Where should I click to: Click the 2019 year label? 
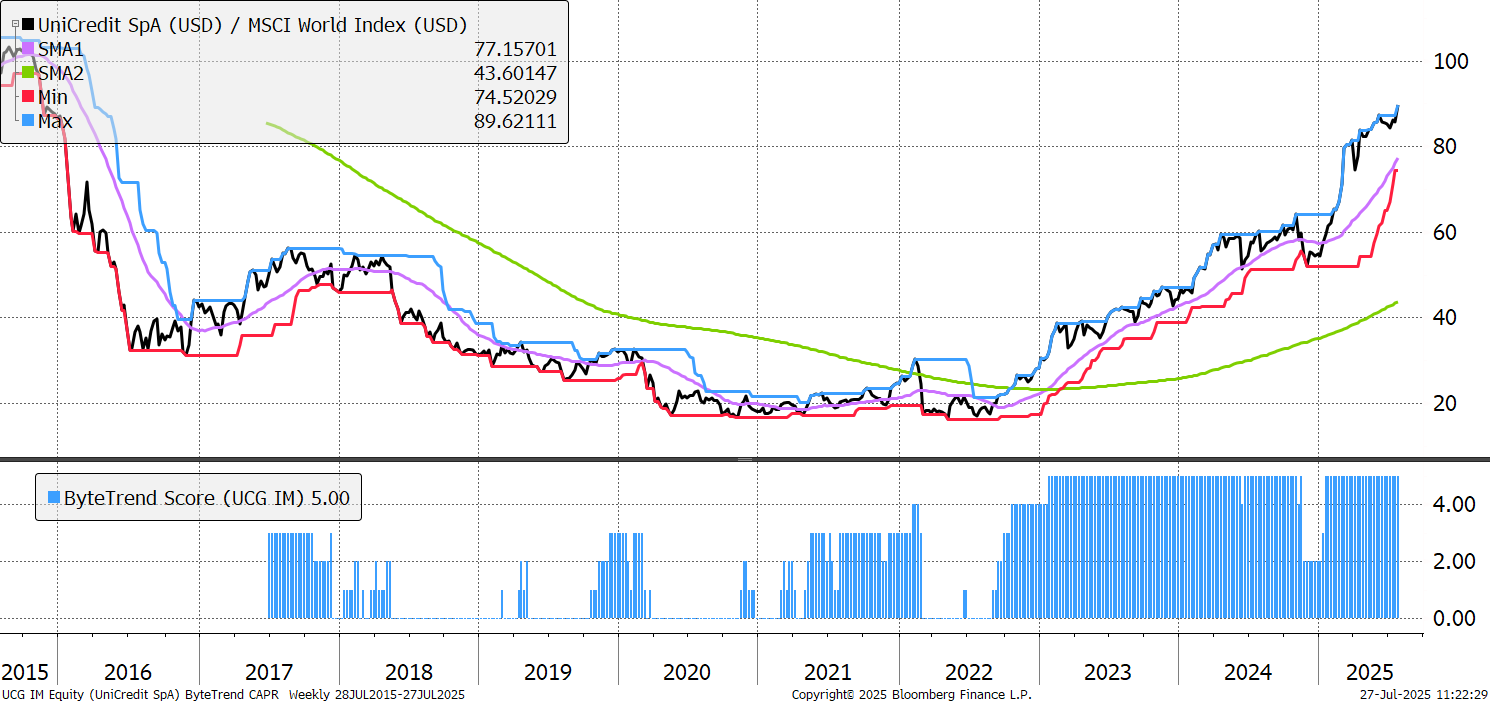548,671
